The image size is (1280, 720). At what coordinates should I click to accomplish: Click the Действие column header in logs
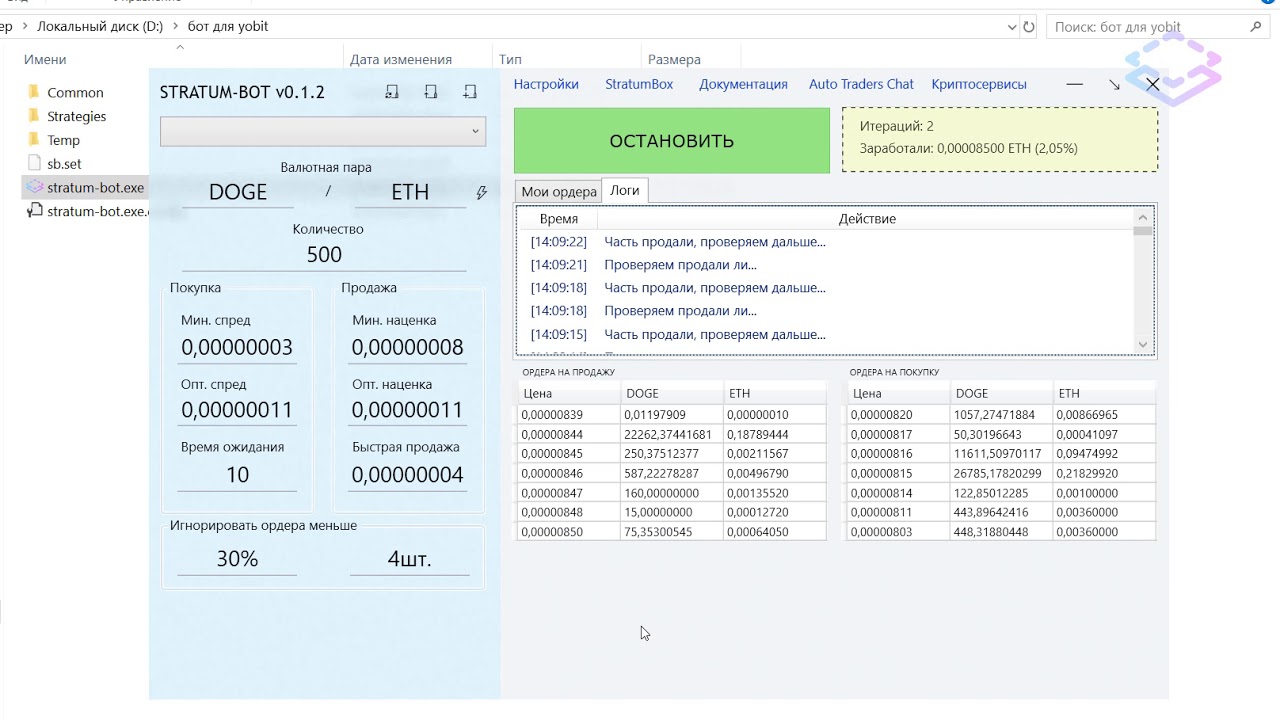[867, 219]
